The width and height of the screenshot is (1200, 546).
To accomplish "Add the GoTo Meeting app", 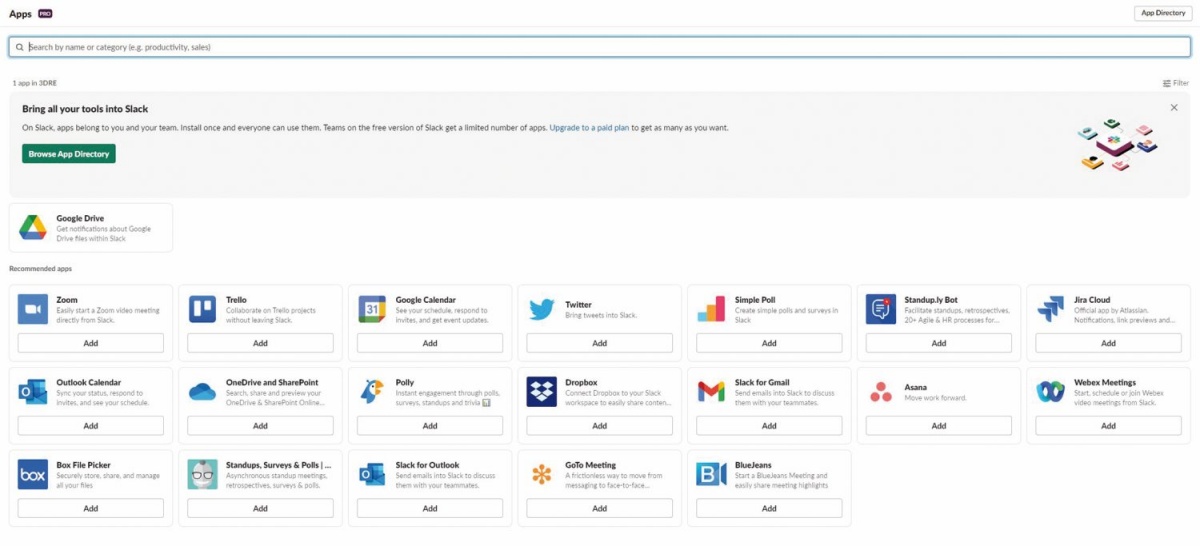I will 600,508.
